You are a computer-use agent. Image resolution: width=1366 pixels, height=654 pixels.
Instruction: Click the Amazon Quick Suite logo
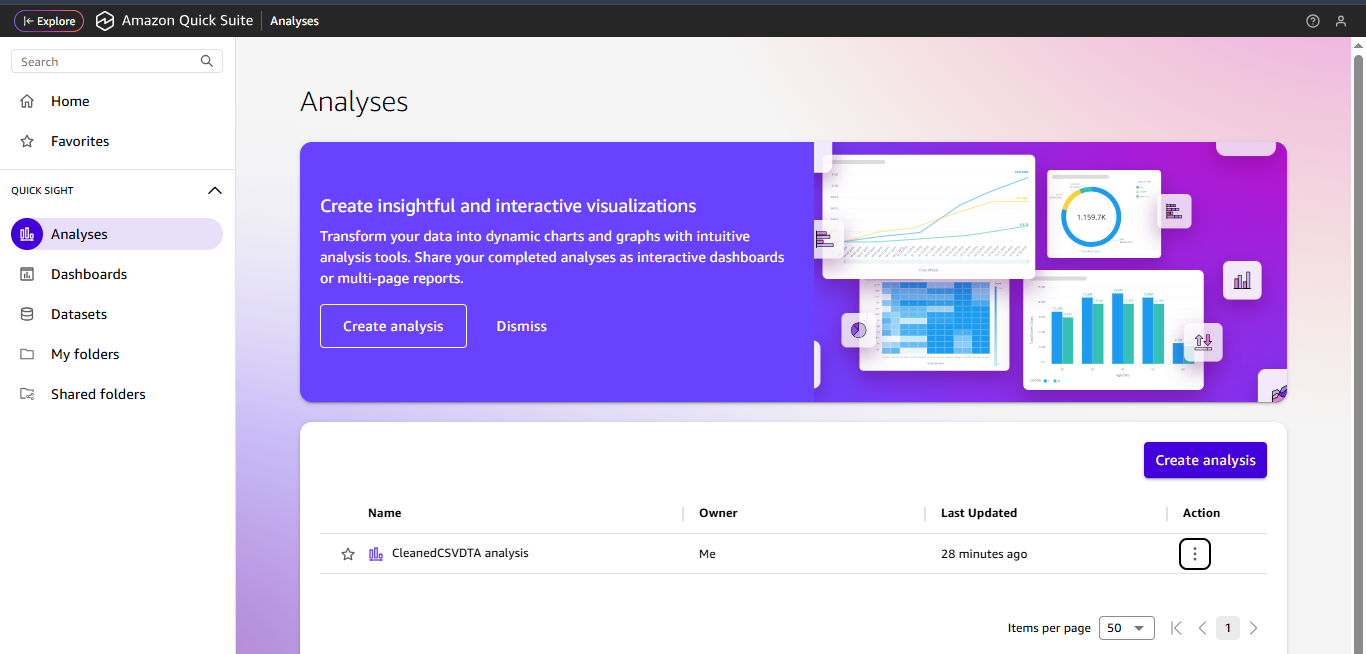point(105,20)
